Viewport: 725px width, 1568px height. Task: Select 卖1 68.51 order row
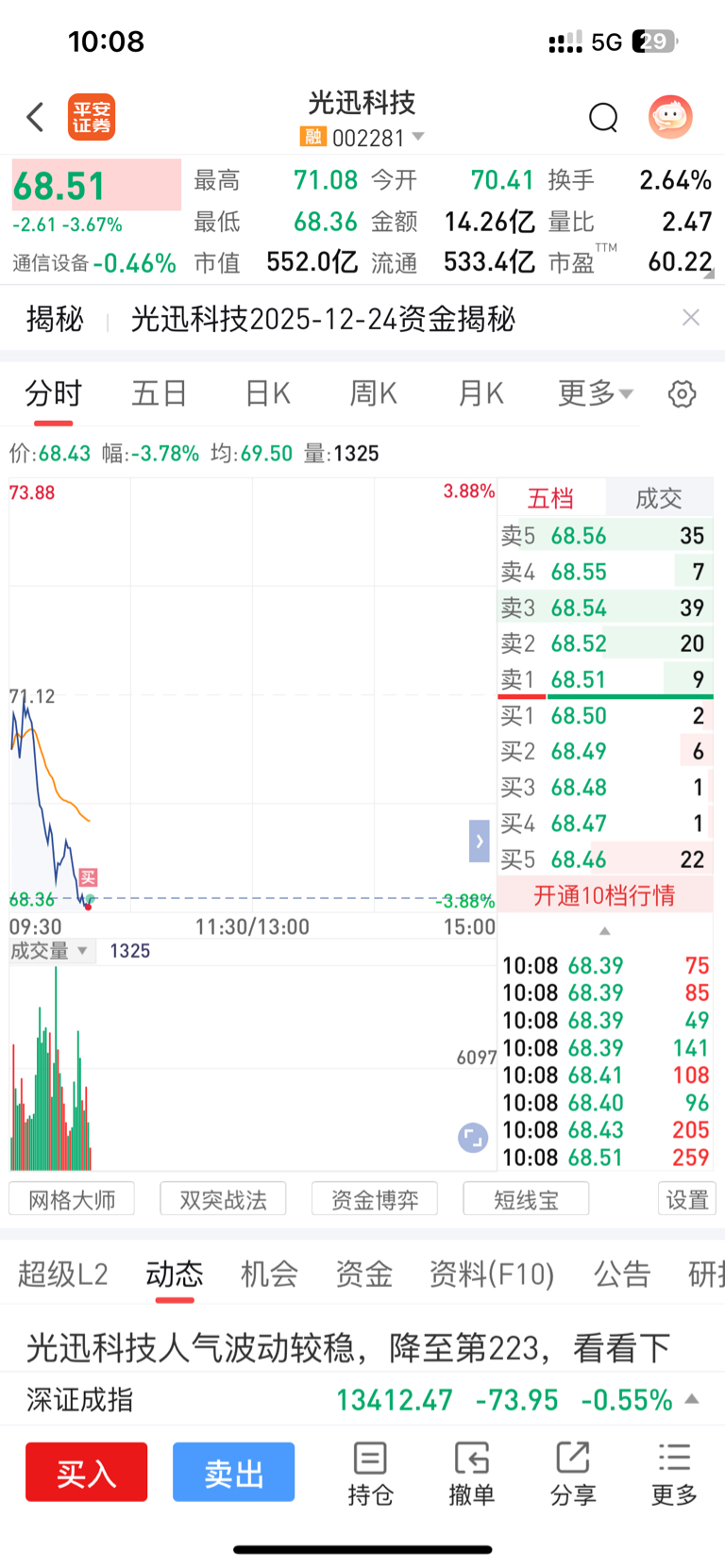[605, 679]
